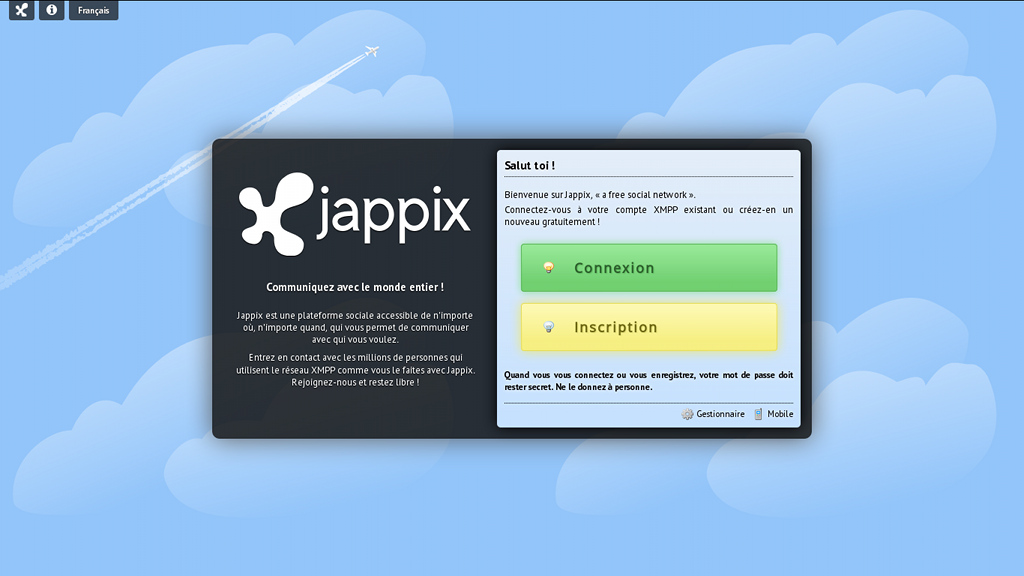The image size is (1024, 576).
Task: Click the gear icon beside Gestionnaire
Action: coord(687,414)
